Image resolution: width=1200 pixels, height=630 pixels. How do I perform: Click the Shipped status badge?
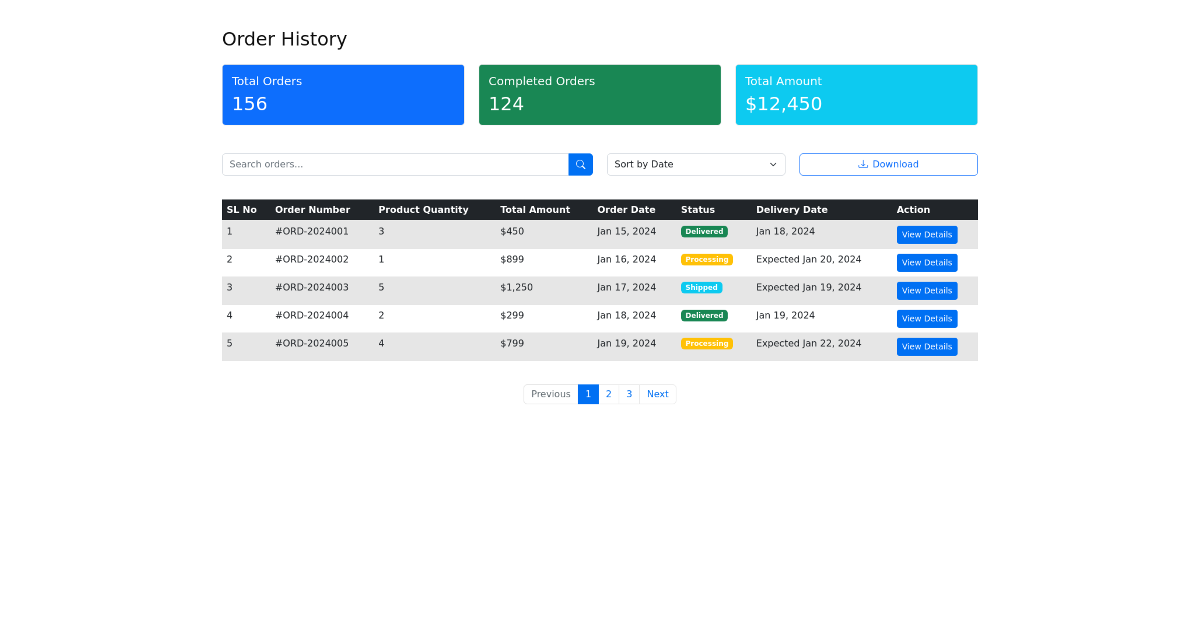[x=701, y=288]
